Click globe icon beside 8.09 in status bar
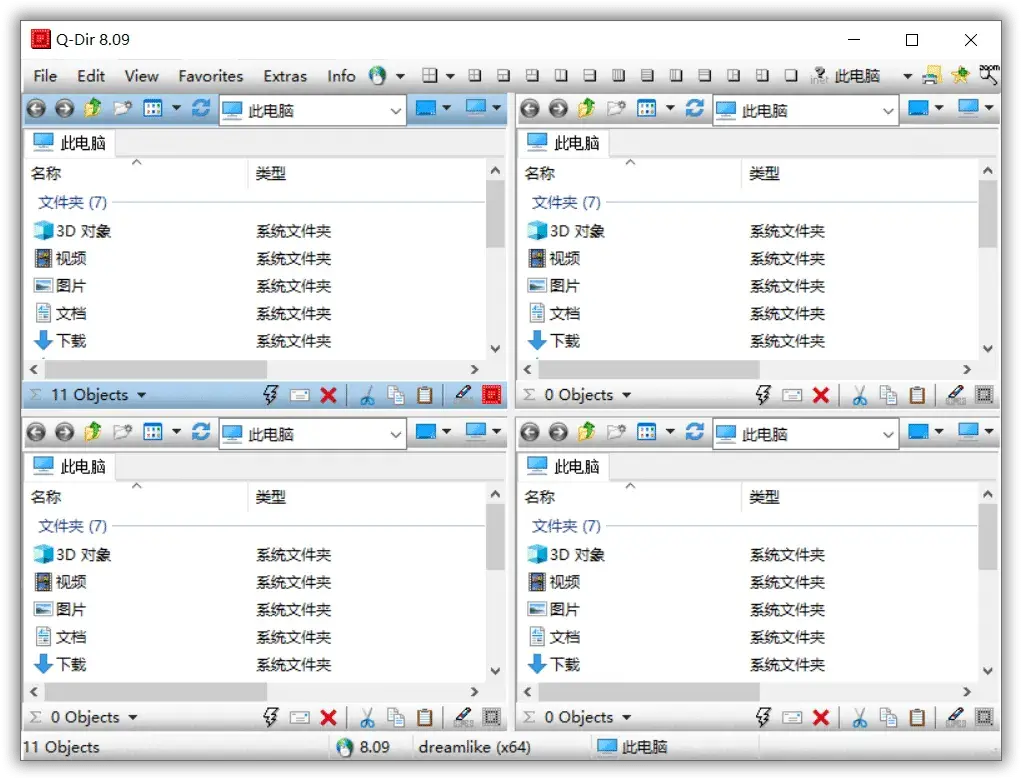1022x781 pixels. [x=345, y=747]
